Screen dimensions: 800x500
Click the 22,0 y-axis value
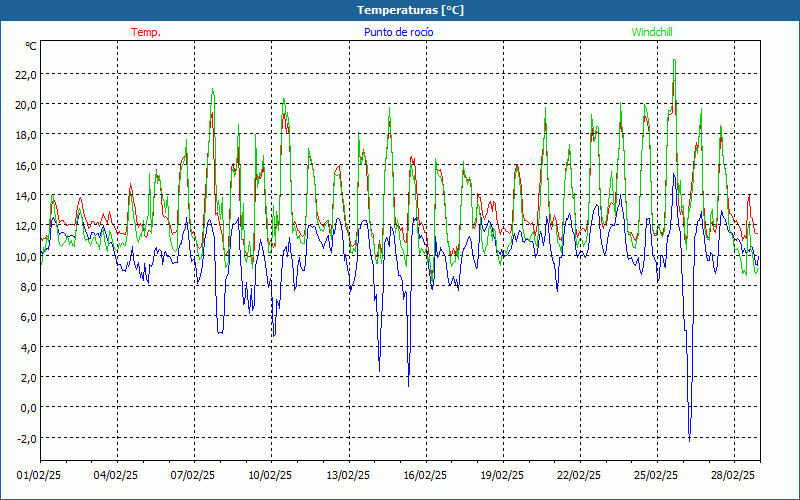pos(26,74)
